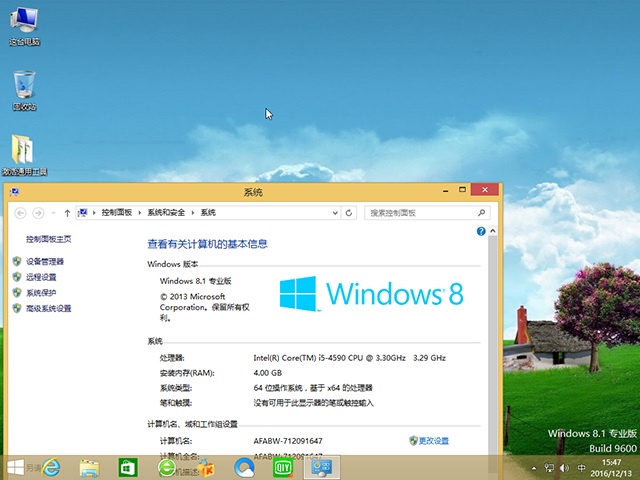Open 高级系统设置 in the sidebar

click(x=49, y=308)
